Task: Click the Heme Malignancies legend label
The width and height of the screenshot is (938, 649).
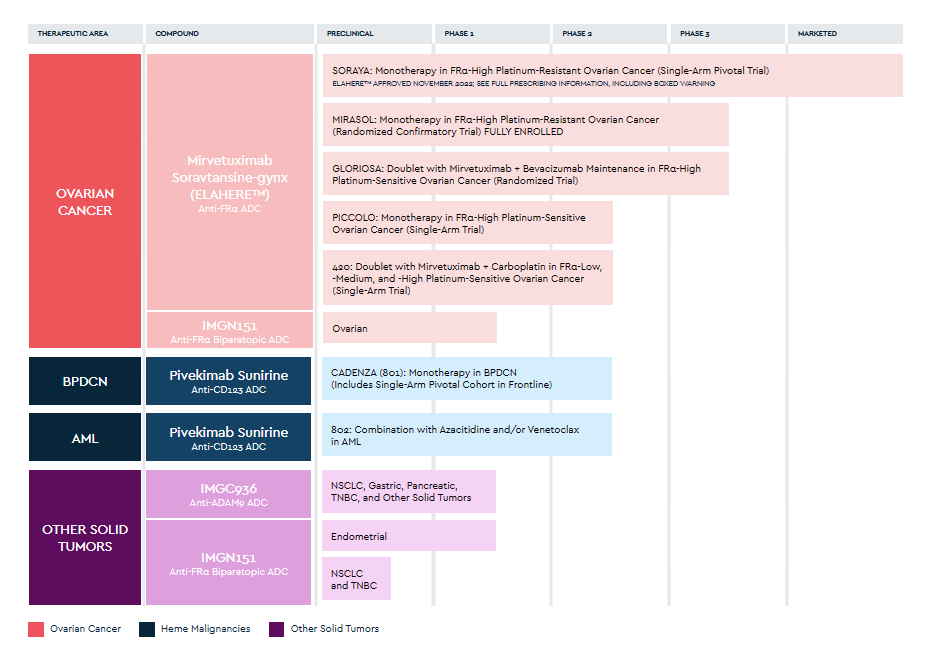Action: pyautogui.click(x=206, y=629)
